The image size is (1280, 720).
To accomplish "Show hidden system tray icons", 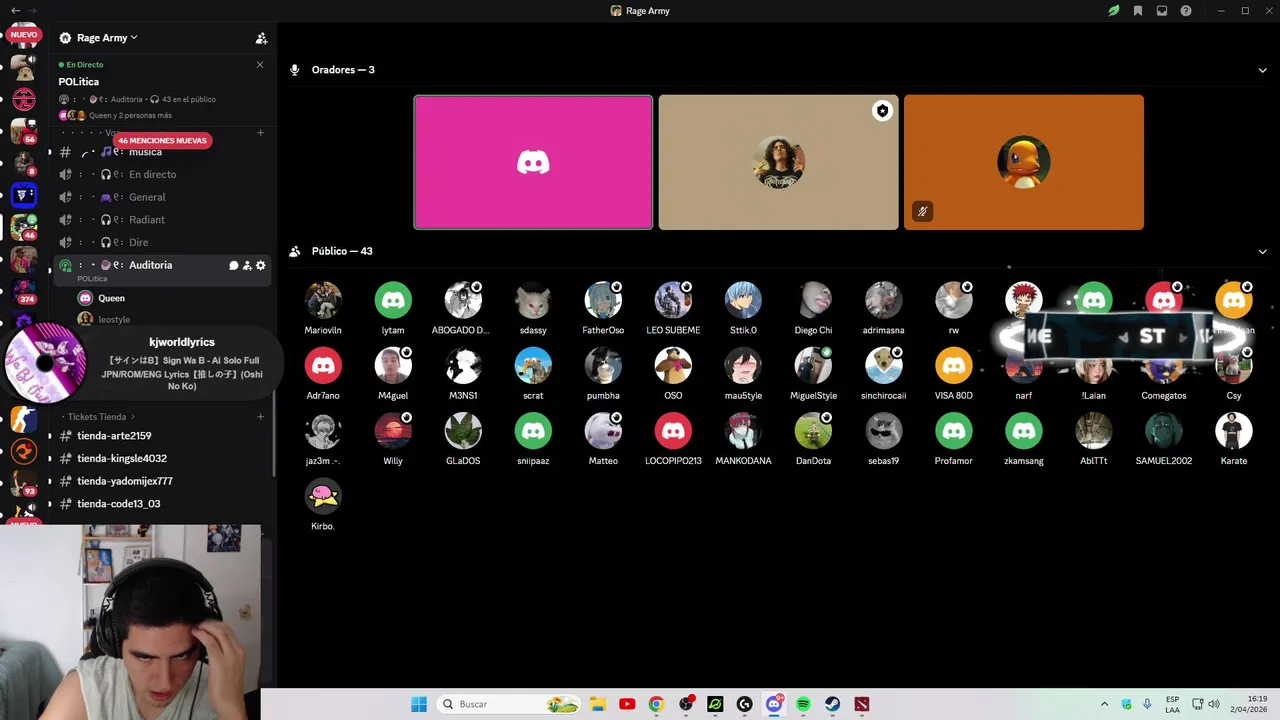I will tap(1104, 704).
